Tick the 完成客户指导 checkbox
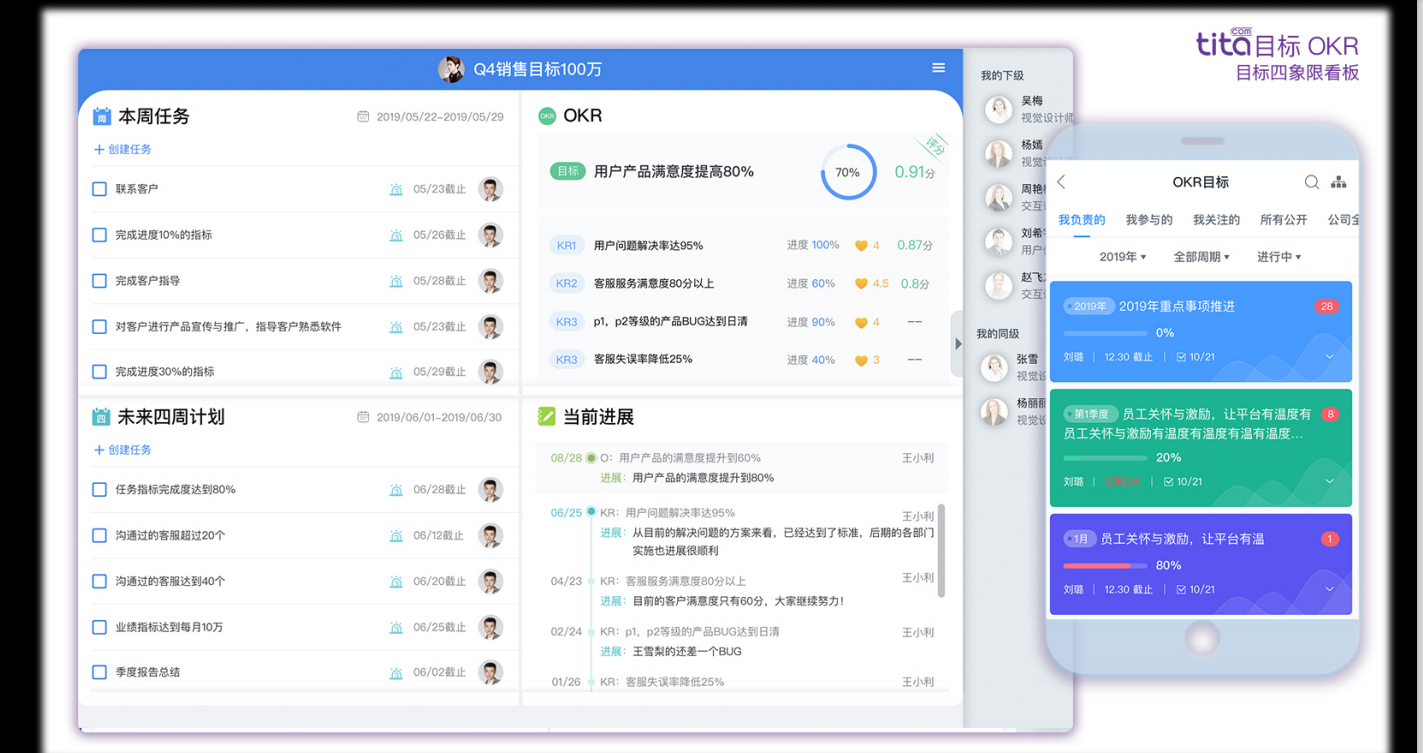The height and width of the screenshot is (753, 1423). pyautogui.click(x=99, y=281)
